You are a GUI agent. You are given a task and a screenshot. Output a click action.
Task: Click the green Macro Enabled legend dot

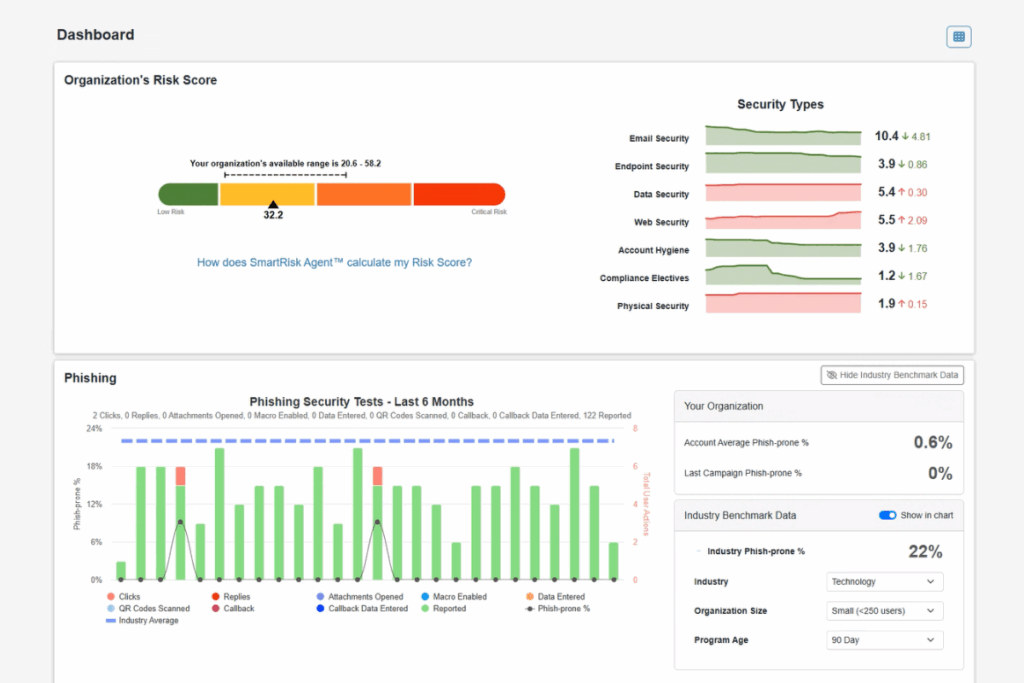[x=426, y=596]
